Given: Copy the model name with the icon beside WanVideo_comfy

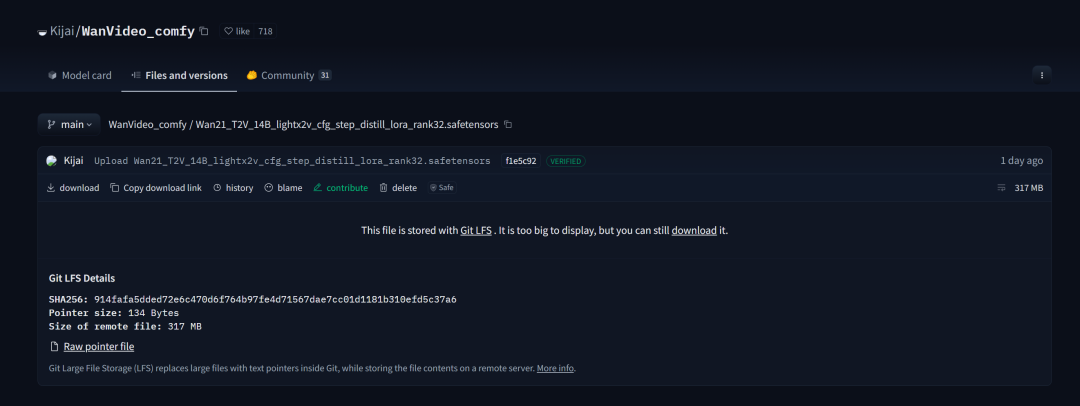Looking at the screenshot, I should point(204,31).
